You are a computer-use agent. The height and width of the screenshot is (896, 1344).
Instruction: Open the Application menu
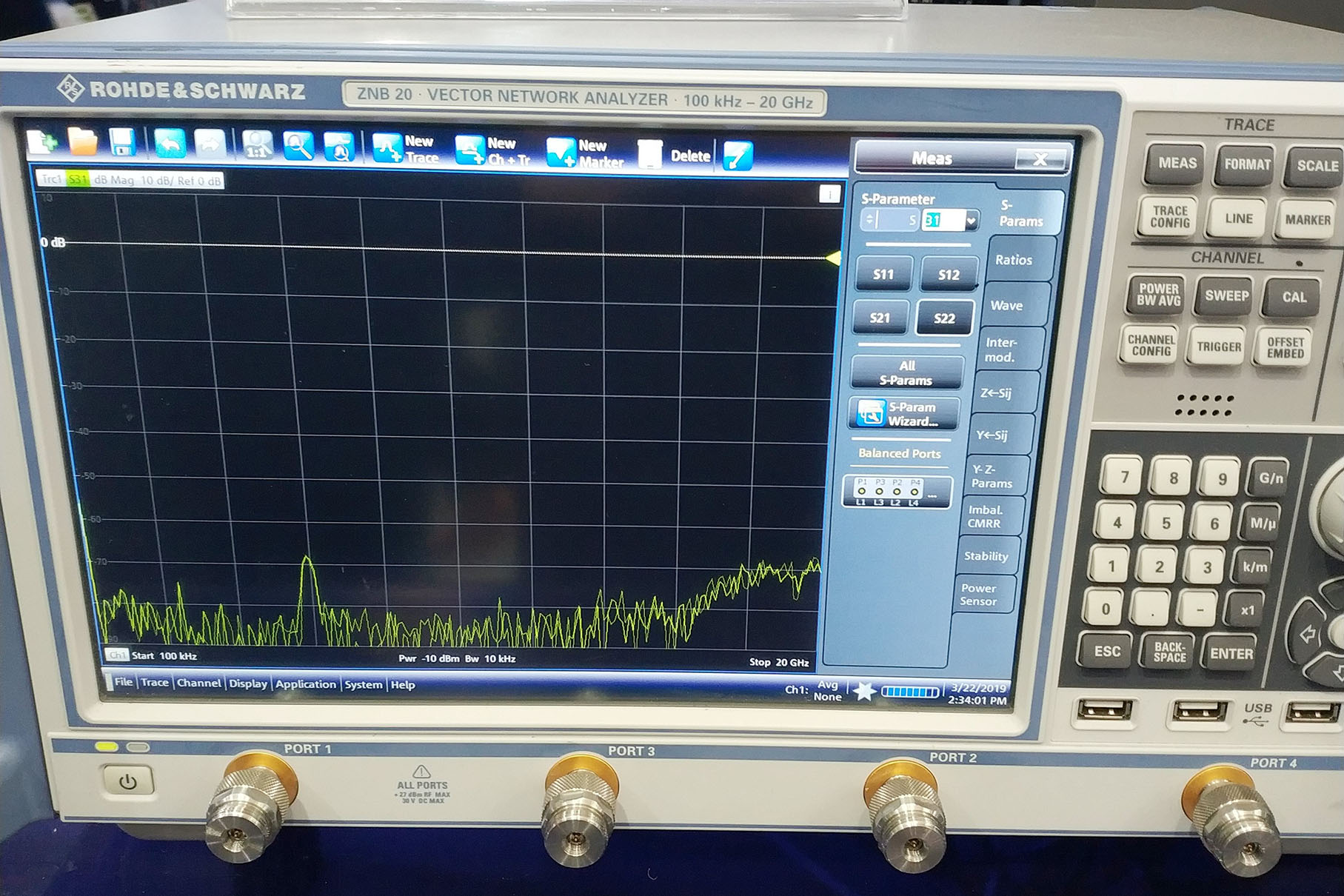(x=305, y=684)
